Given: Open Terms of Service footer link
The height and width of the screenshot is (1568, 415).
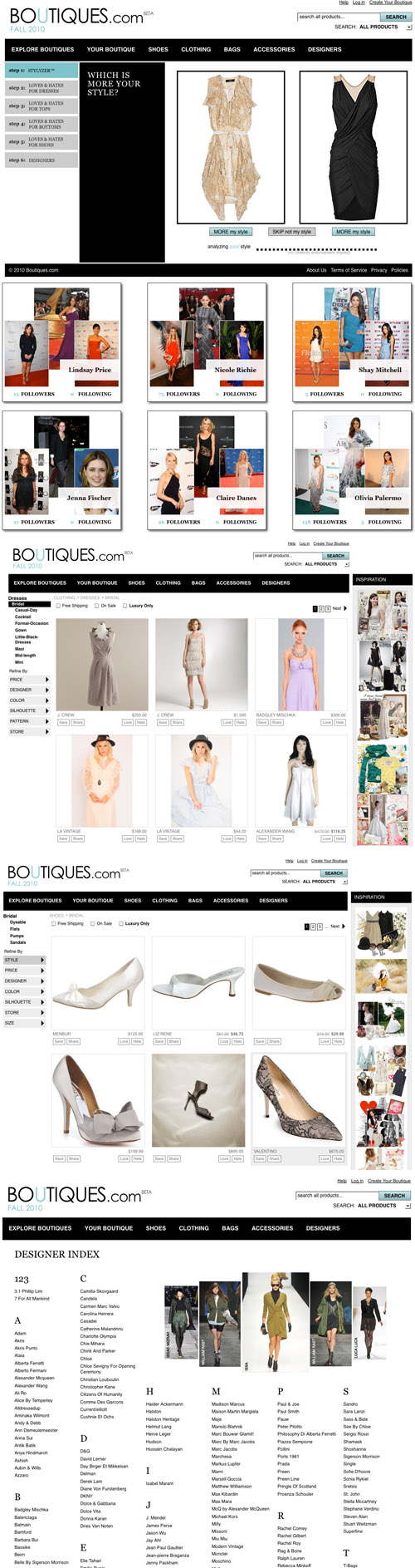Looking at the screenshot, I should (349, 270).
